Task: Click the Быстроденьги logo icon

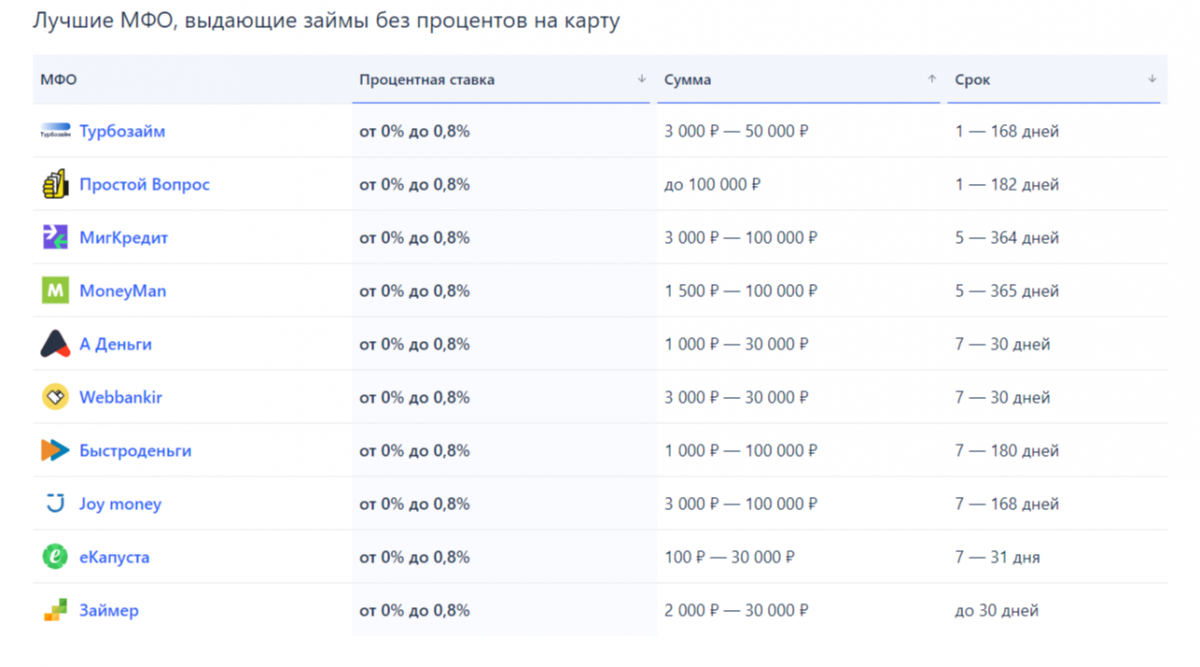Action: (55, 451)
